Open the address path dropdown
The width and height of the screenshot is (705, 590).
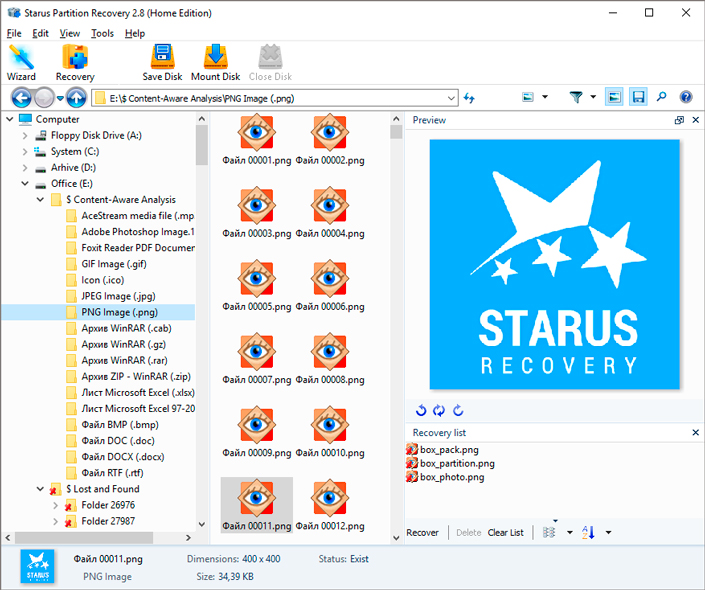[x=451, y=98]
